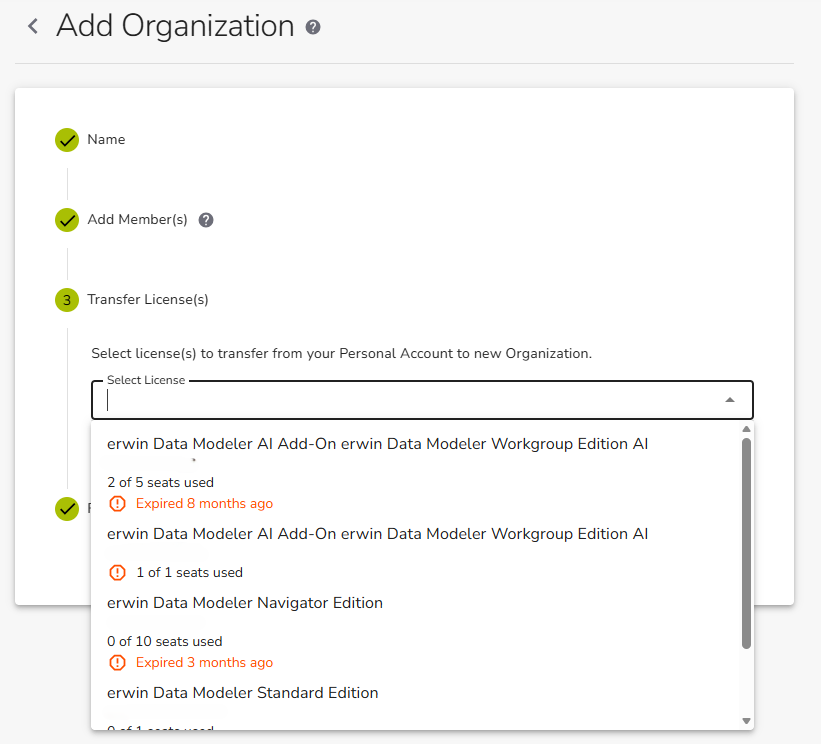Go back using the left chevron arrow

pyautogui.click(x=33, y=26)
